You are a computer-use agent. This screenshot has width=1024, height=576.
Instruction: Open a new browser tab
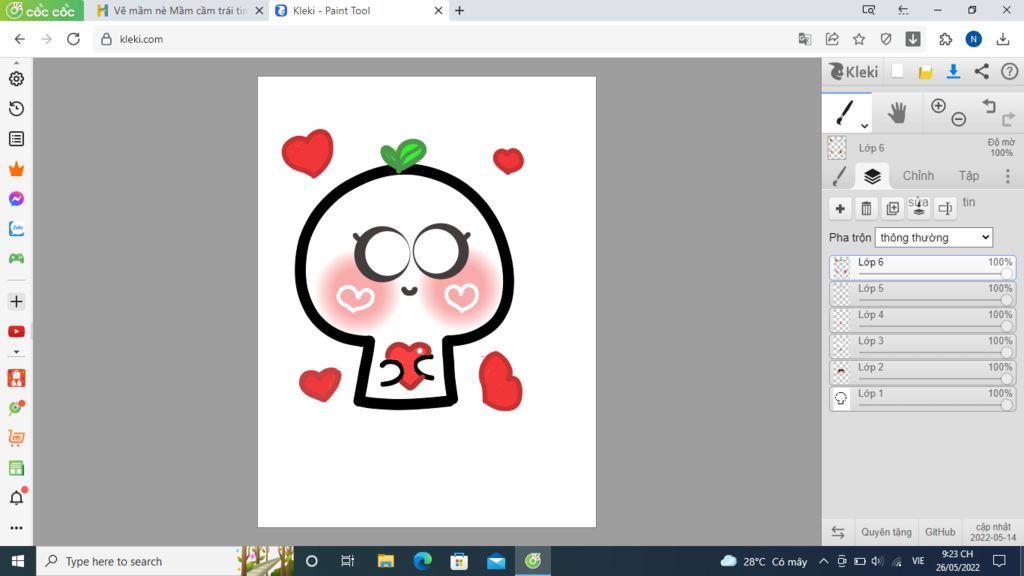[x=459, y=10]
